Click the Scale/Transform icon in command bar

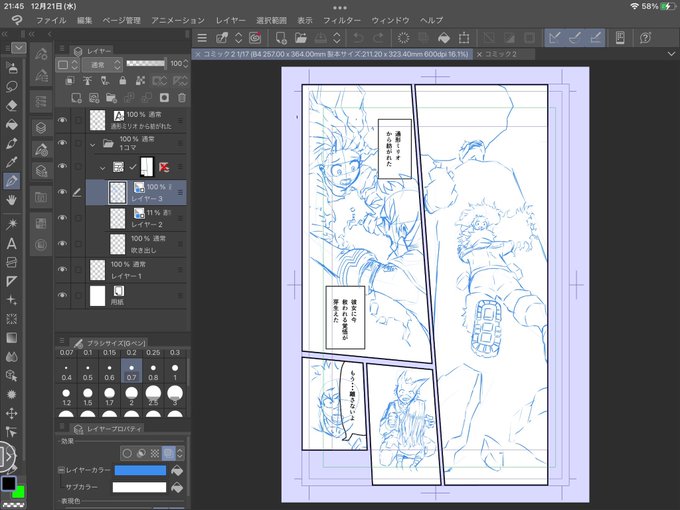464,38
